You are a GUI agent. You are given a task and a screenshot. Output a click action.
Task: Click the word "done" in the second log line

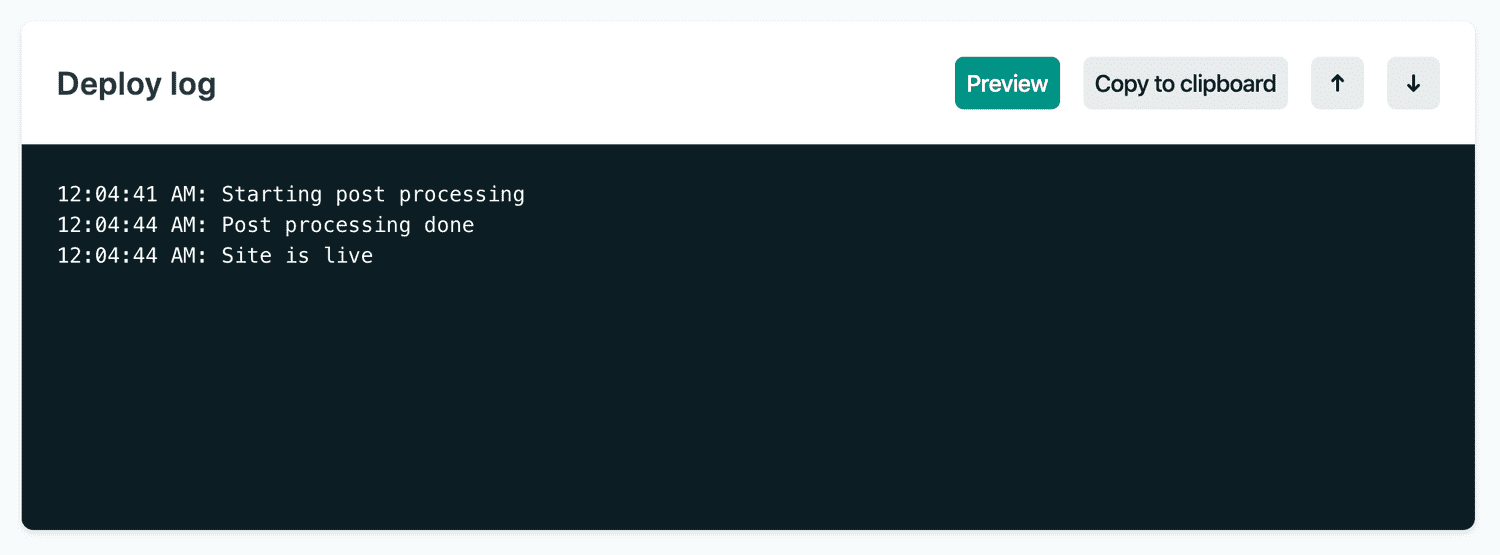pos(449,225)
